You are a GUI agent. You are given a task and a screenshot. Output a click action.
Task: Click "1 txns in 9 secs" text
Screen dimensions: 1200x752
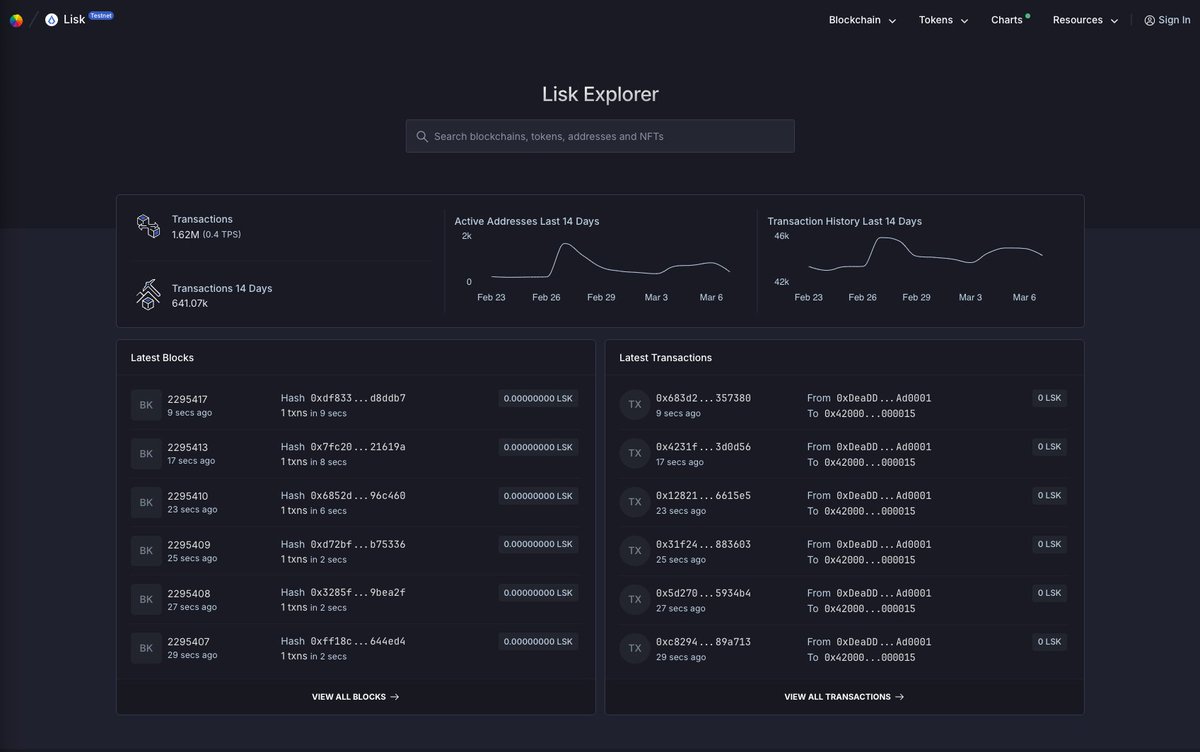[314, 413]
